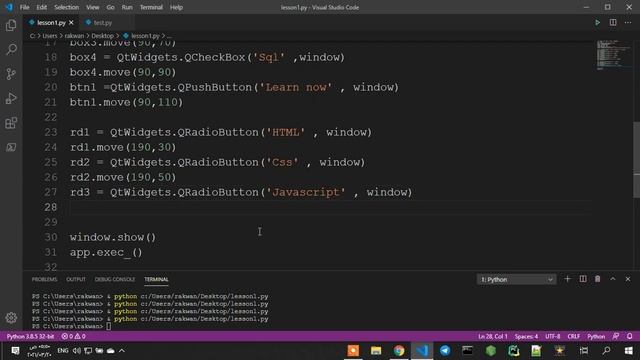
Task: Open the Edit menu
Action: point(41,7)
